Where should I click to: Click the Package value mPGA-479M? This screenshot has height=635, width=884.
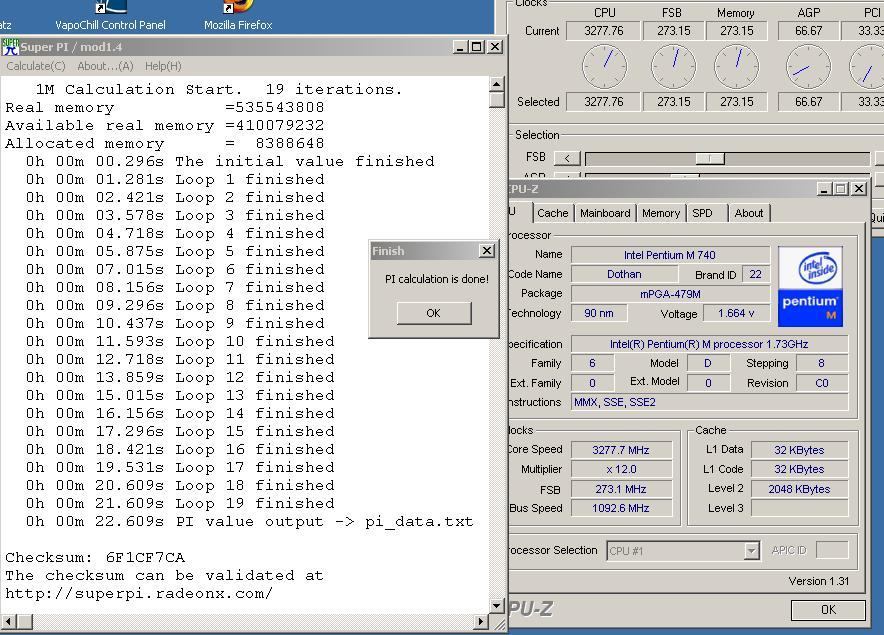[670, 294]
